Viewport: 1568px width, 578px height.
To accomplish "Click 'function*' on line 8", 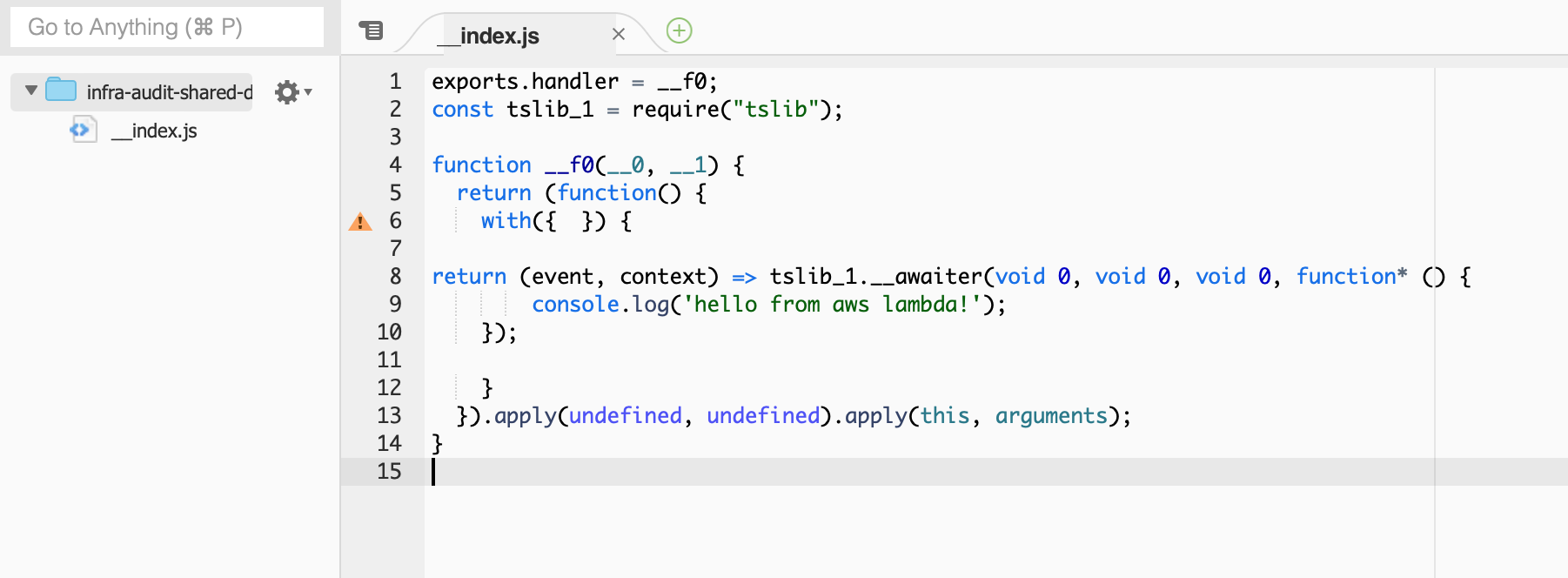I will pos(1352,276).
